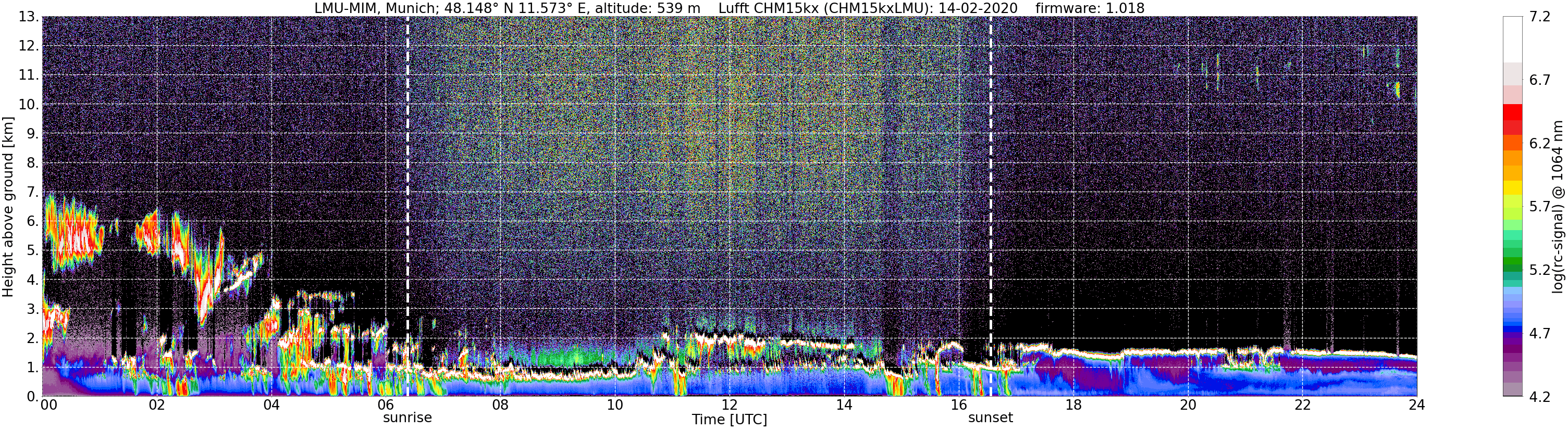Click the x-axis tick label '02'
1568x430 pixels.
(x=157, y=405)
